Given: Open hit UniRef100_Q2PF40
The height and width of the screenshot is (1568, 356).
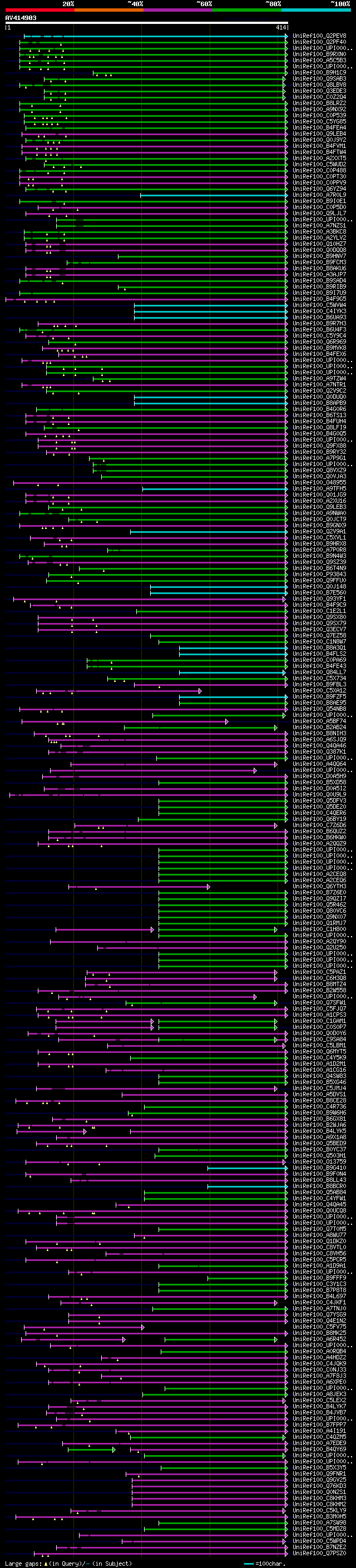Looking at the screenshot, I should [319, 42].
